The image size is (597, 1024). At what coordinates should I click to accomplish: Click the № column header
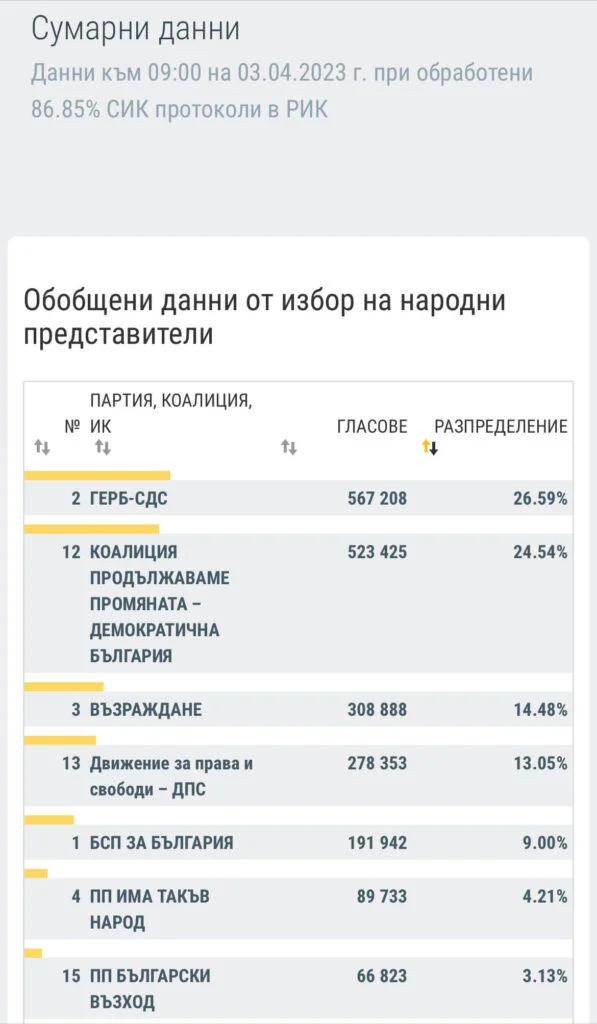(73, 426)
